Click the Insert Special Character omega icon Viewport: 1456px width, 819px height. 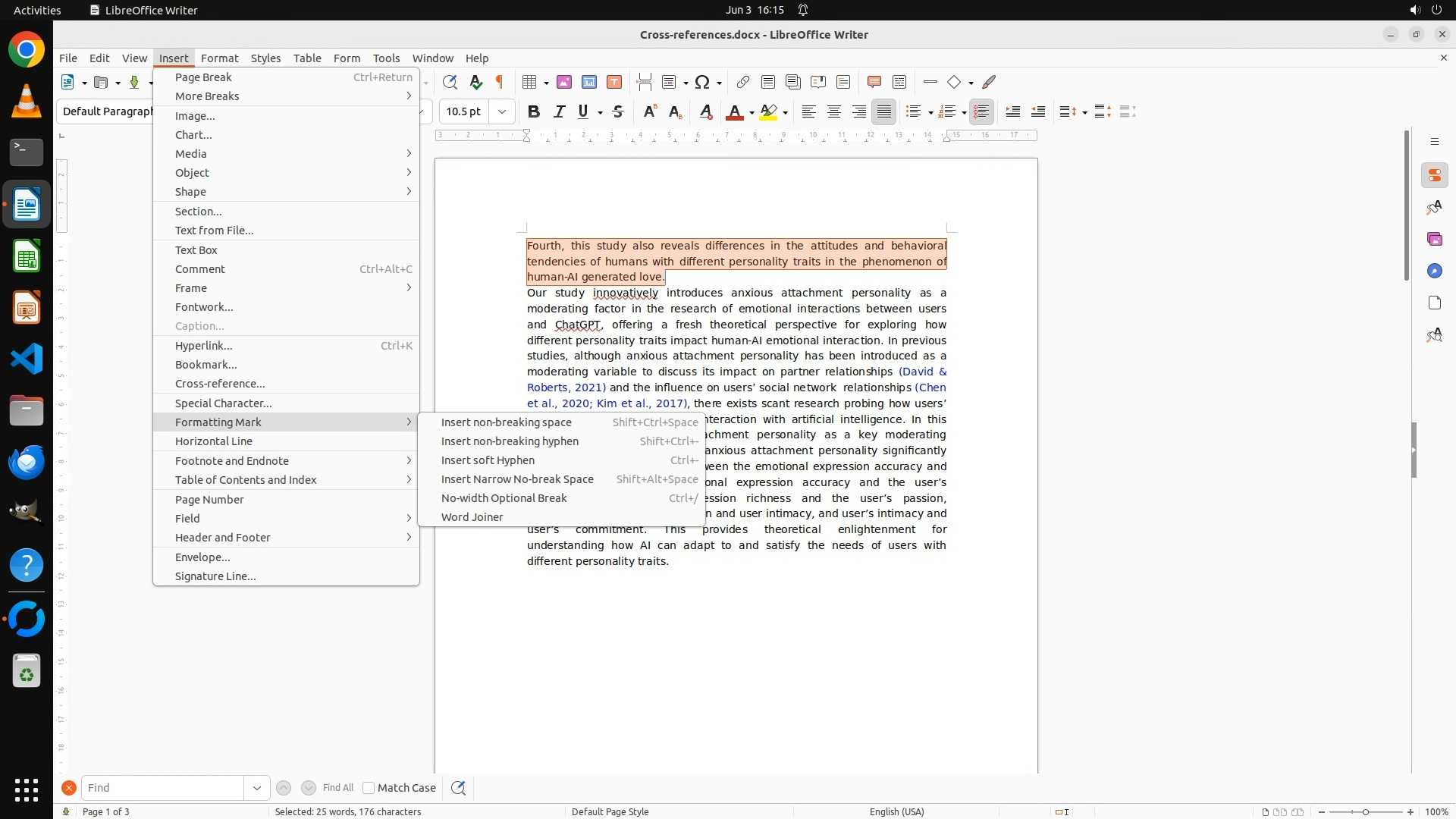(702, 82)
